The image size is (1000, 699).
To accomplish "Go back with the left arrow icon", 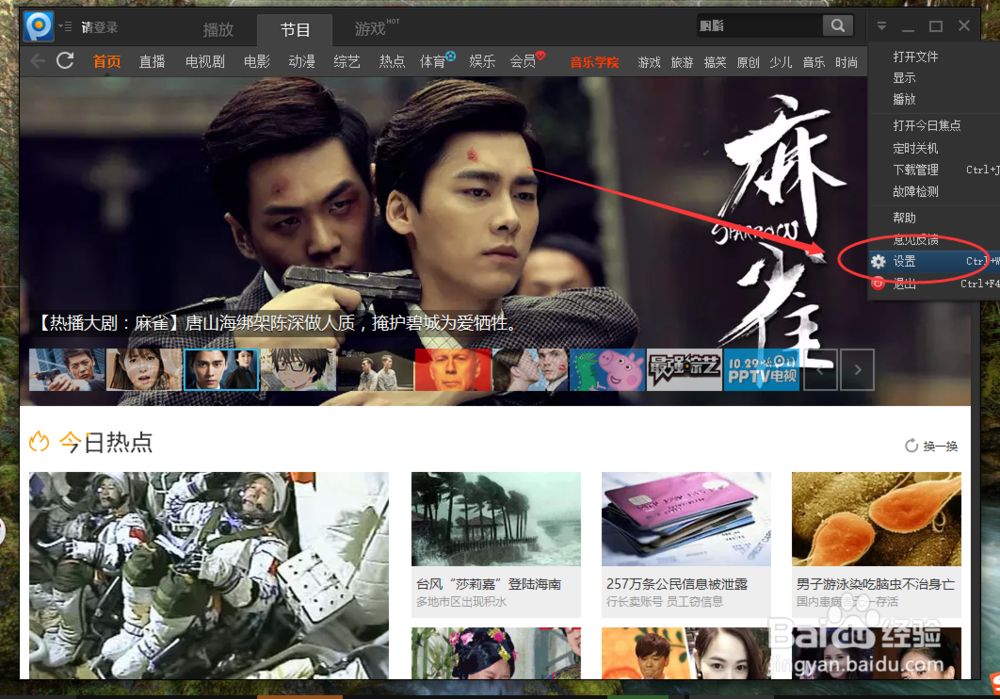I will 38,61.
